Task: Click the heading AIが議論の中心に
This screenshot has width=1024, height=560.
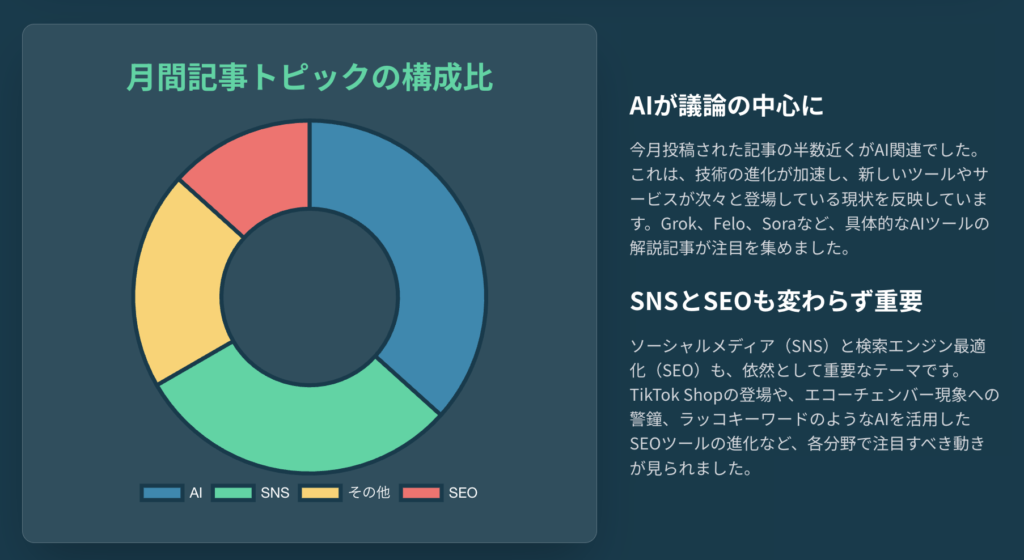Action: coord(726,106)
